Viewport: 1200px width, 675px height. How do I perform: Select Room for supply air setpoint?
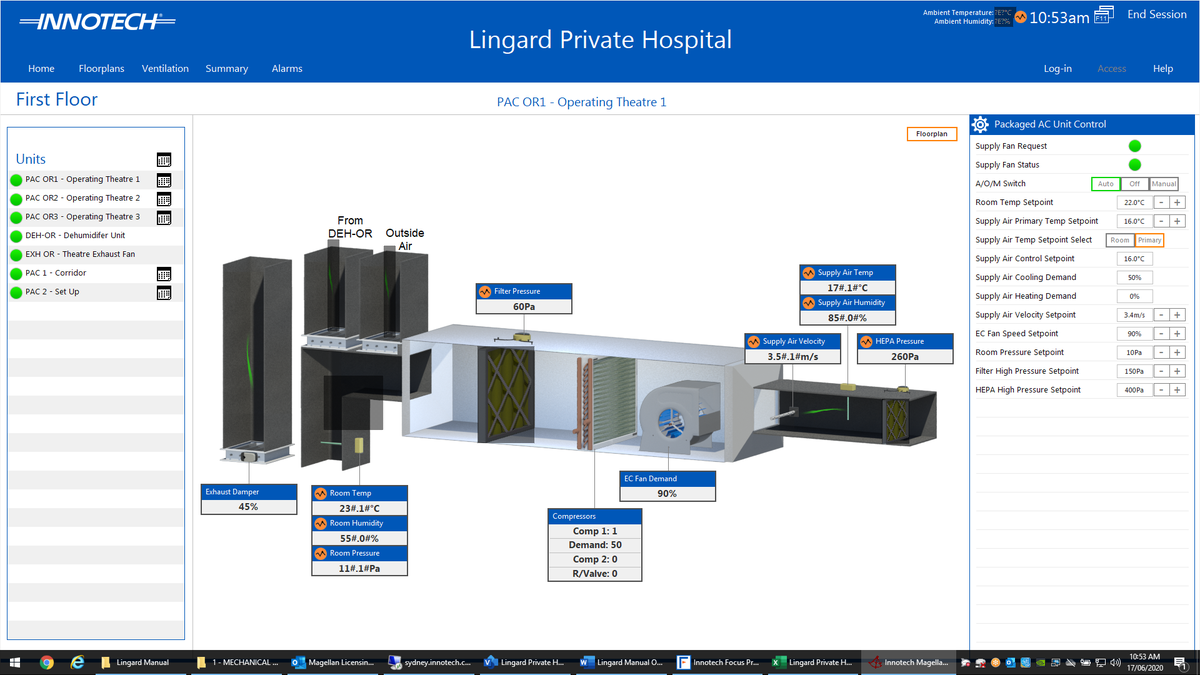point(1120,240)
